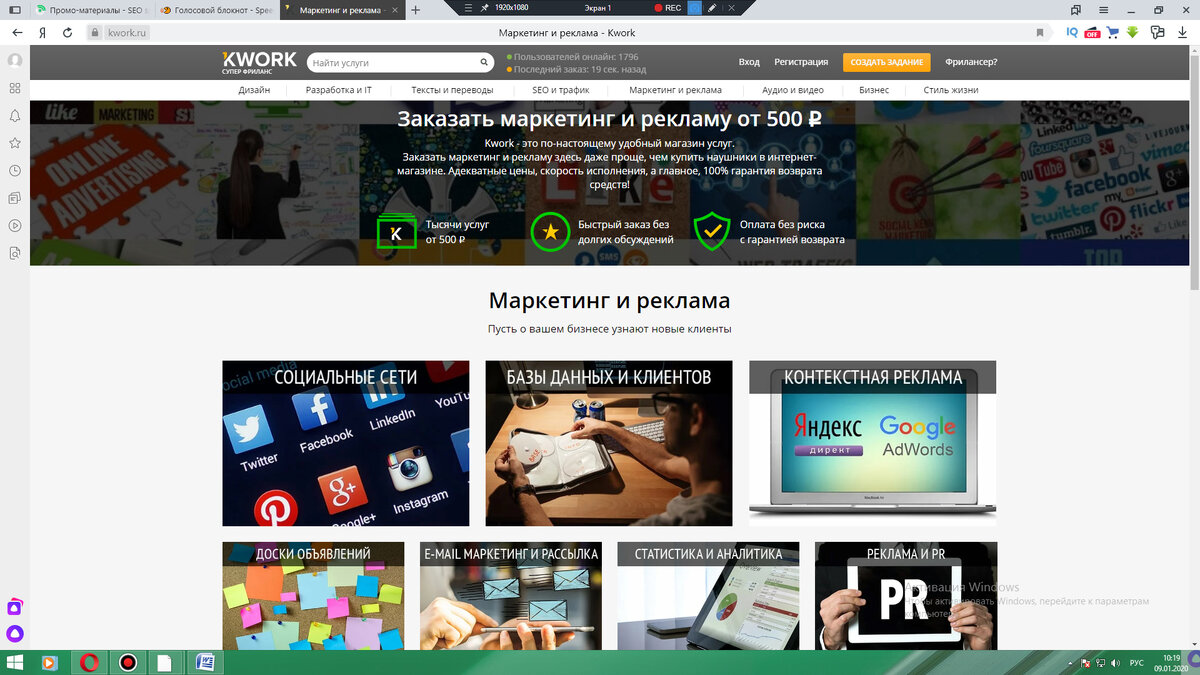Click the Kwork logo
Viewport: 1200px width, 675px height.
pos(259,62)
